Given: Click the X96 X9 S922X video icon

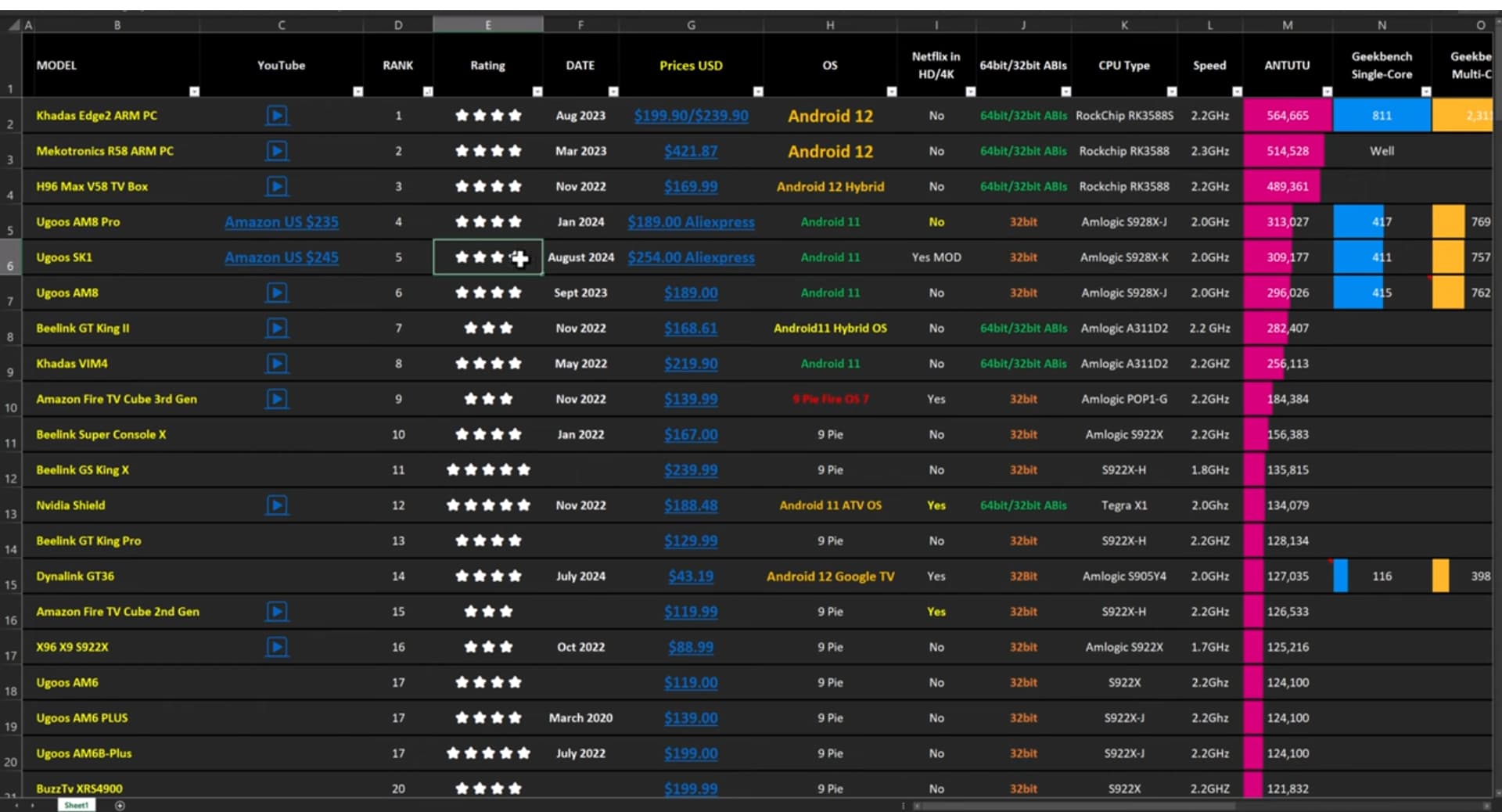Looking at the screenshot, I should [276, 647].
